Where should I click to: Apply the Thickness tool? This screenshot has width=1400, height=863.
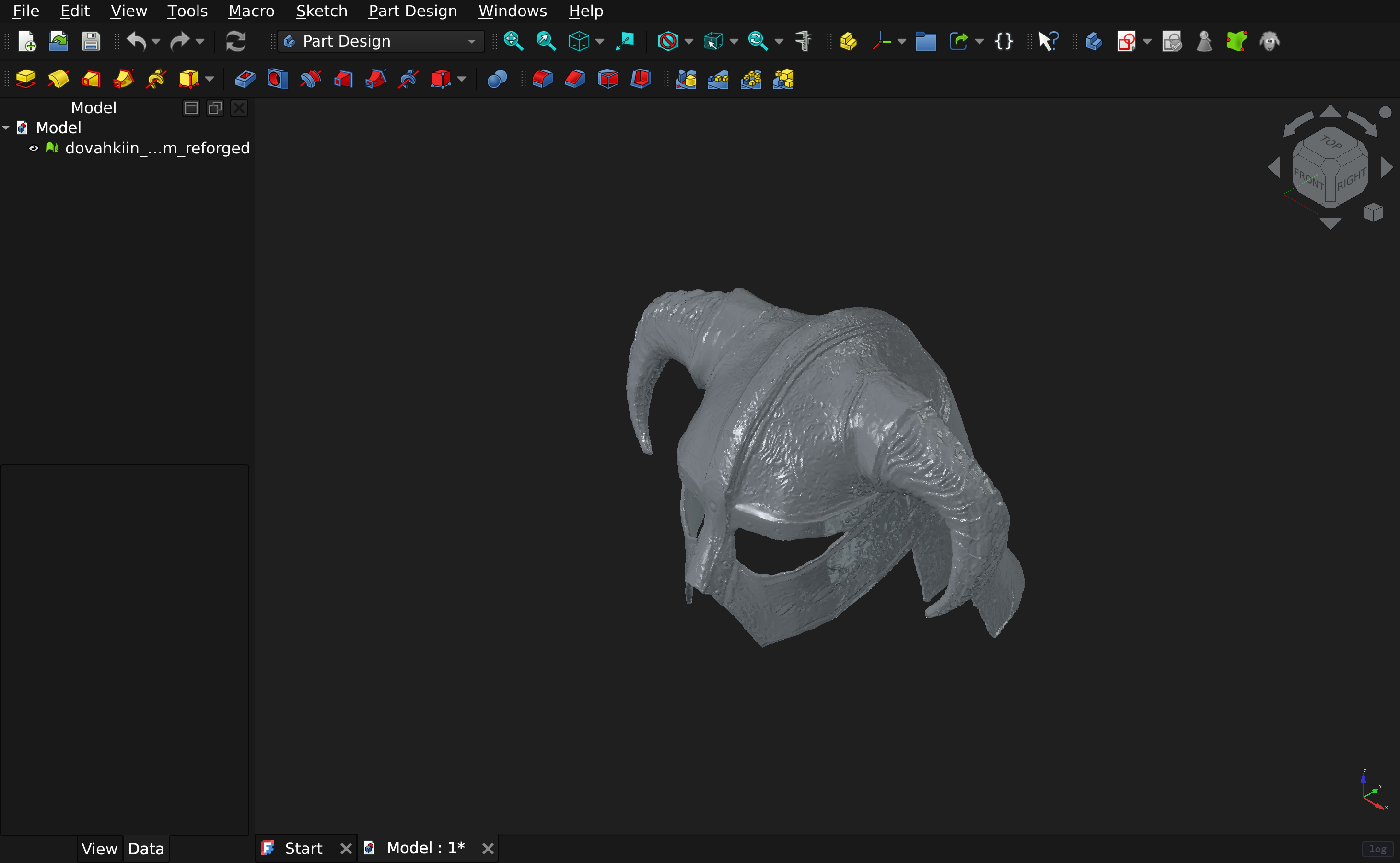(x=641, y=79)
